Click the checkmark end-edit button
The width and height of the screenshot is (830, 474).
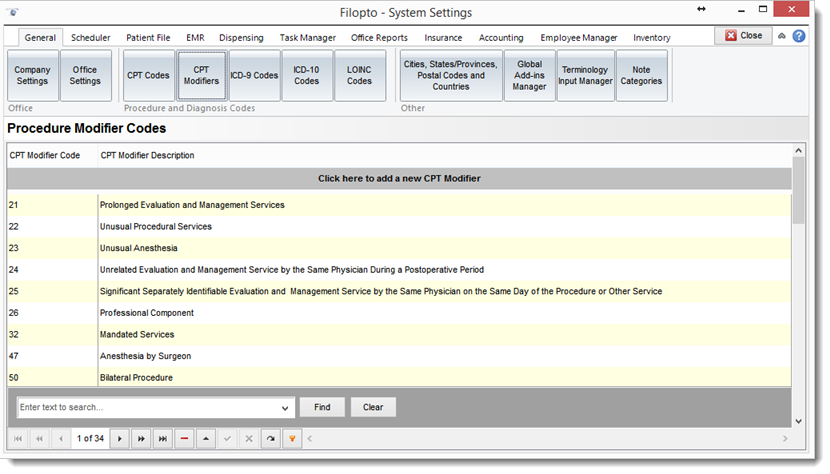click(227, 439)
